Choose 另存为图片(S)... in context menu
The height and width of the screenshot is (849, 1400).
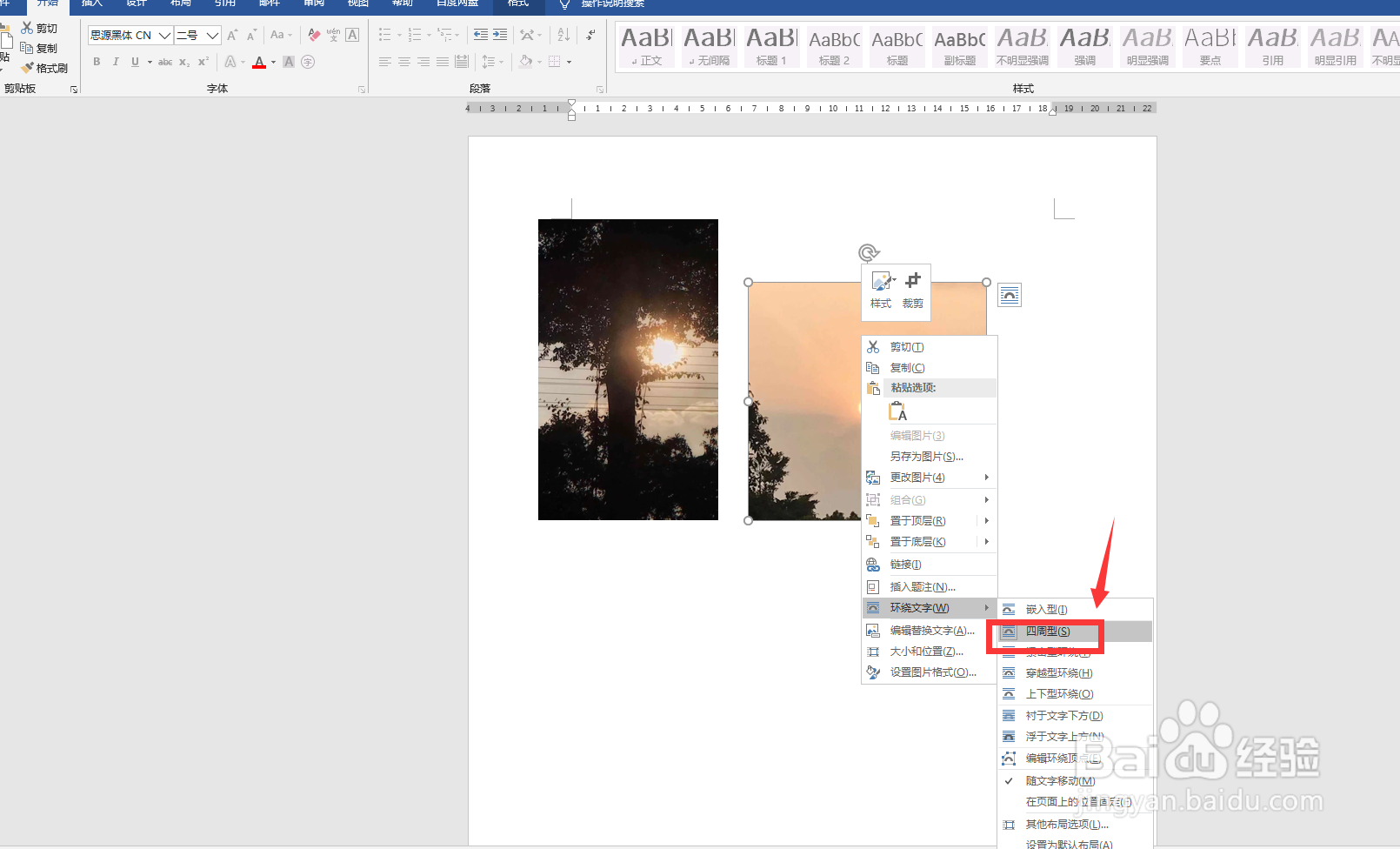point(929,457)
